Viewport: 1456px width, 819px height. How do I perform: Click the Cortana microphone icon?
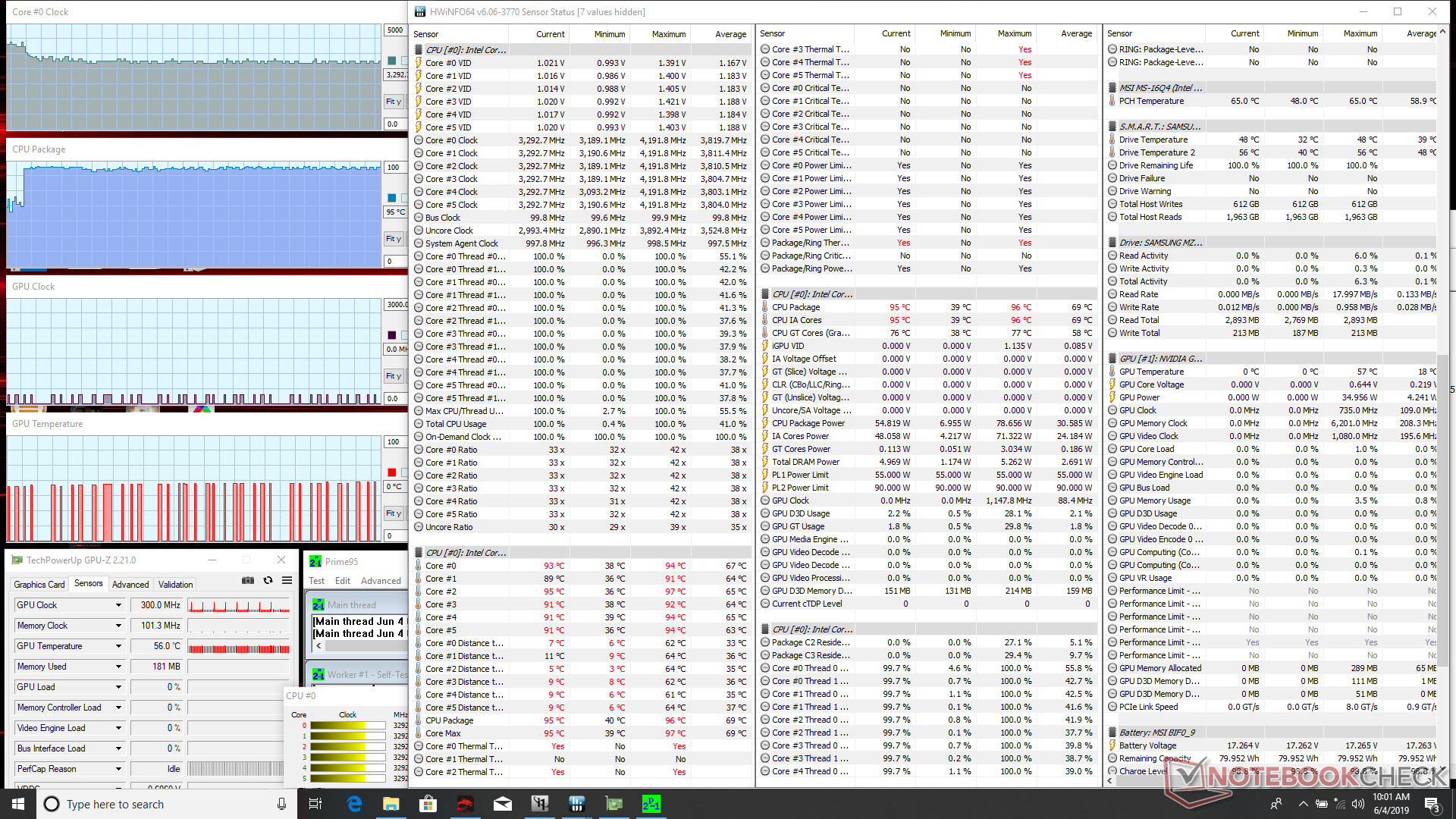pyautogui.click(x=281, y=804)
